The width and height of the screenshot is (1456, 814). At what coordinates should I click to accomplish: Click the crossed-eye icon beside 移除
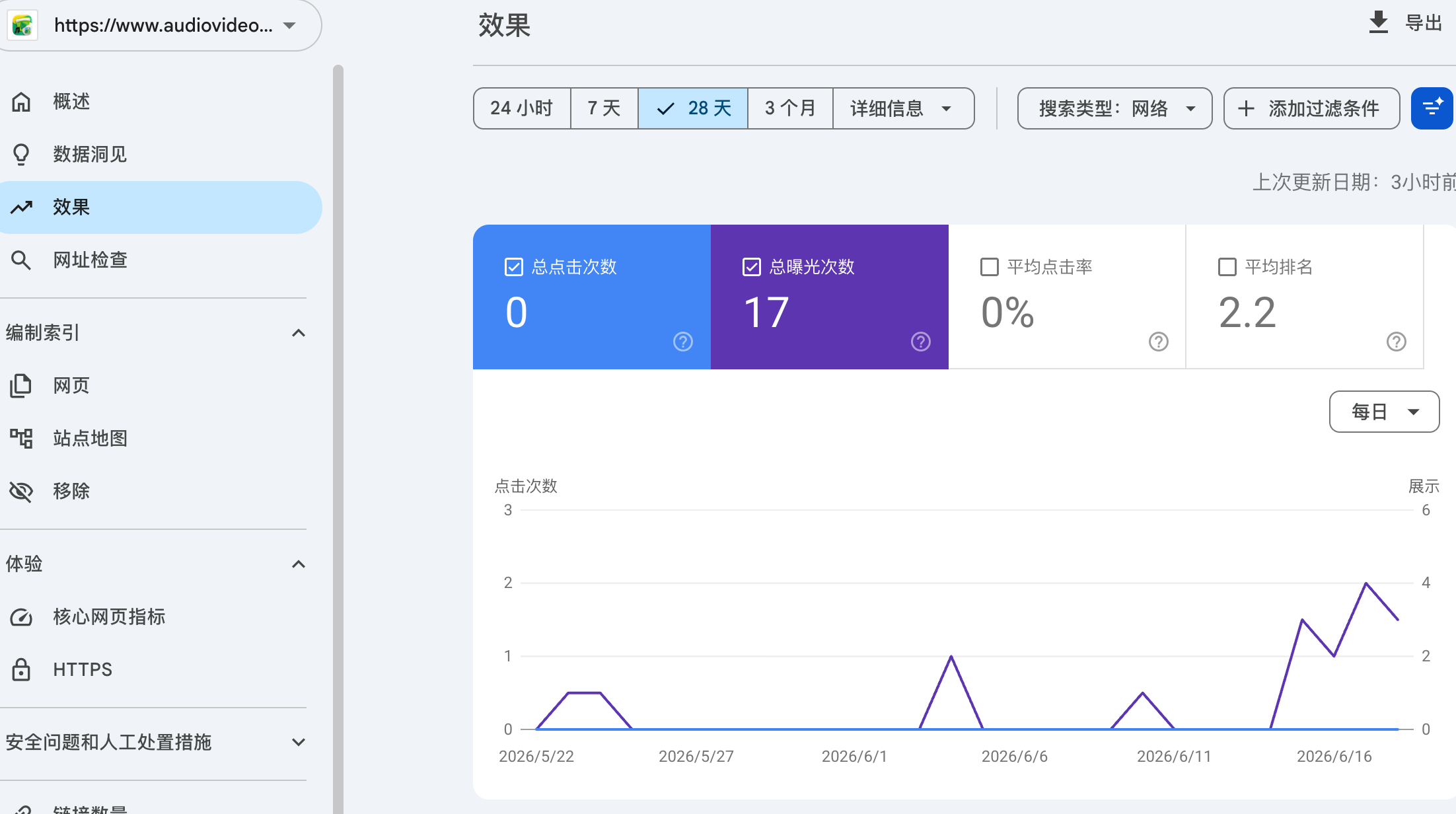click(21, 492)
